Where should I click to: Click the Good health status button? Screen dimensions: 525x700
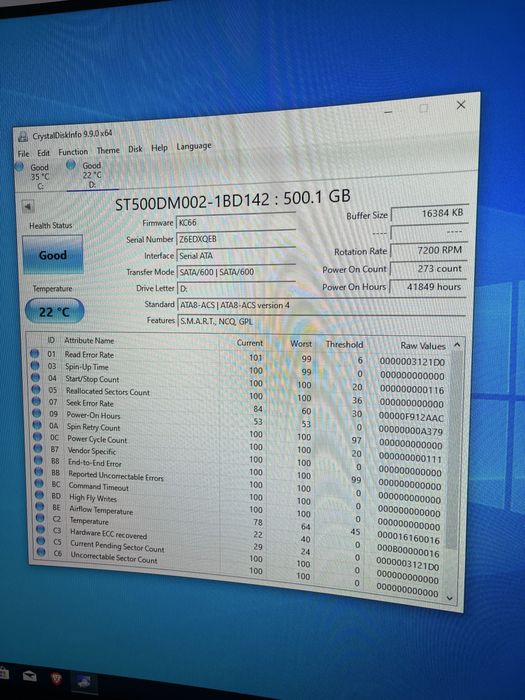[x=53, y=255]
